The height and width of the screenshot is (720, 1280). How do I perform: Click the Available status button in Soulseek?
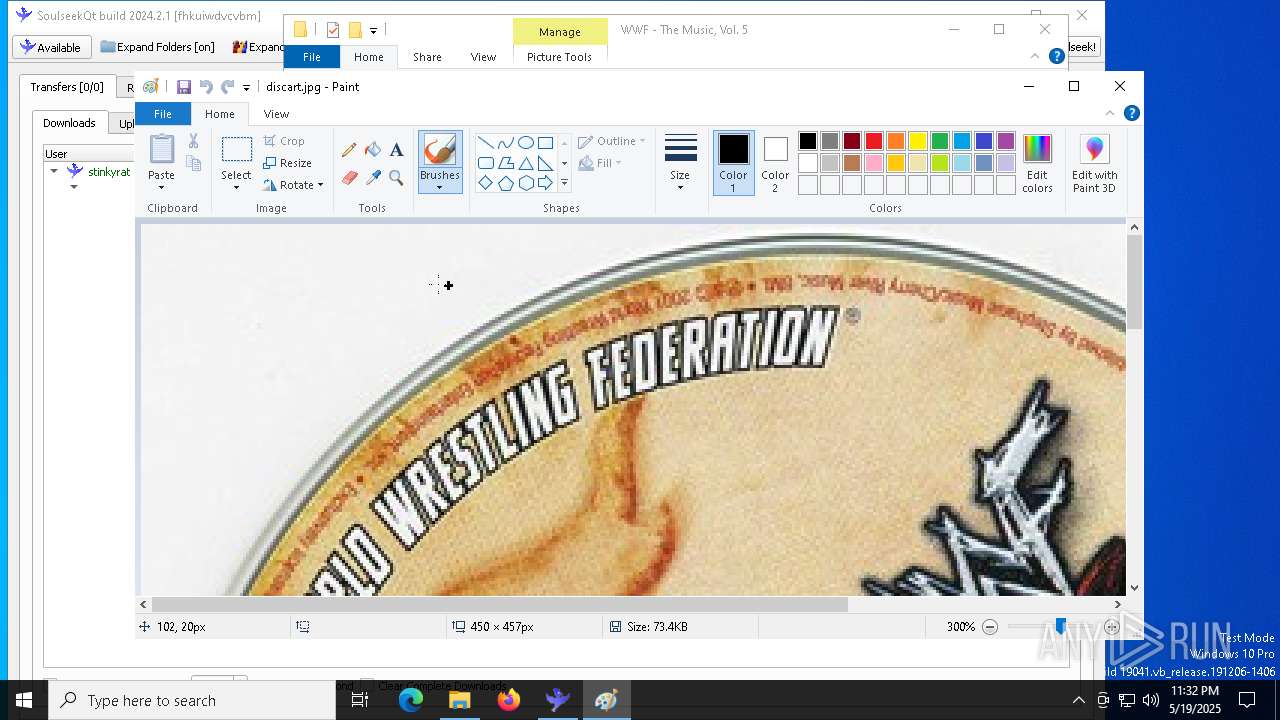(x=52, y=47)
